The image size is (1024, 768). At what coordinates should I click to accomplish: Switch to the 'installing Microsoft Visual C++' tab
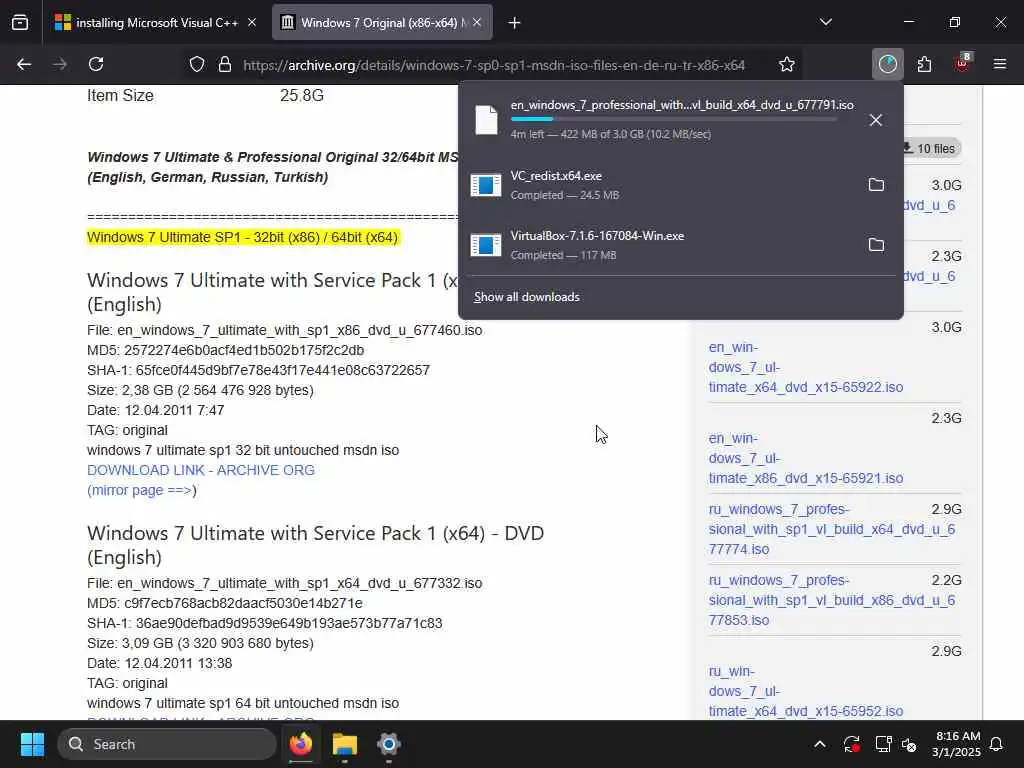click(x=155, y=23)
